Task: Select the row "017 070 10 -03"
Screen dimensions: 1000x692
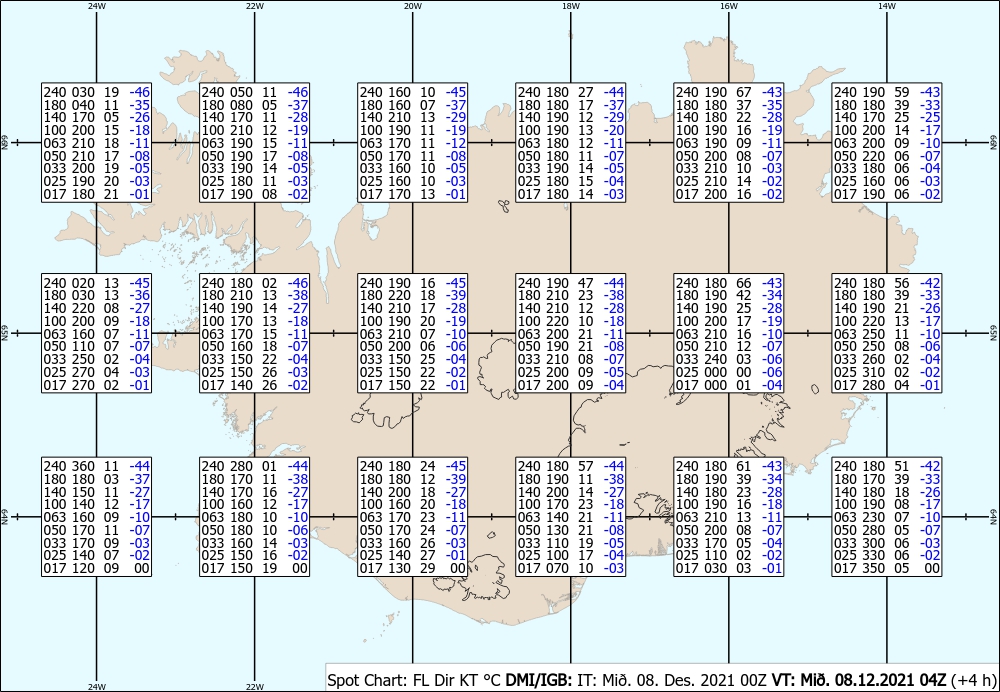Action: 571,568
